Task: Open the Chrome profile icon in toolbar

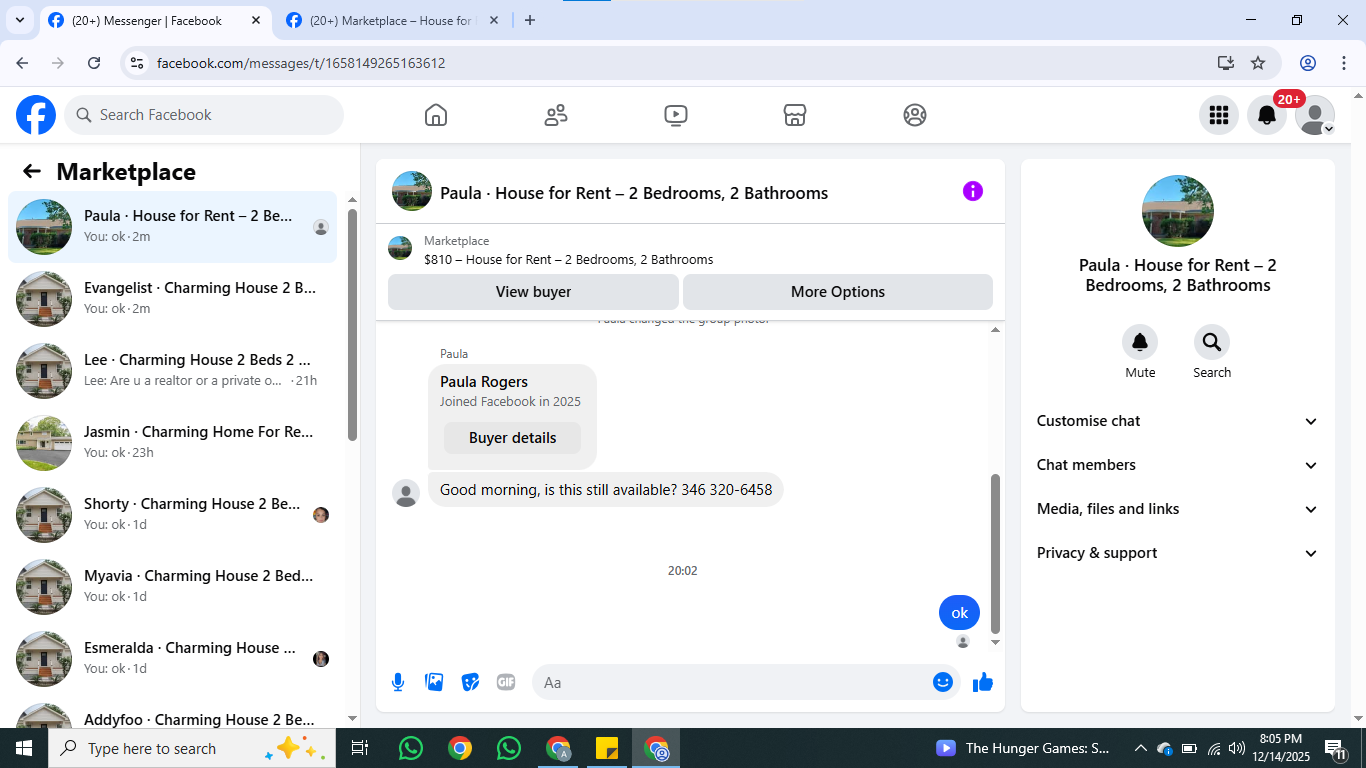Action: click(1308, 63)
